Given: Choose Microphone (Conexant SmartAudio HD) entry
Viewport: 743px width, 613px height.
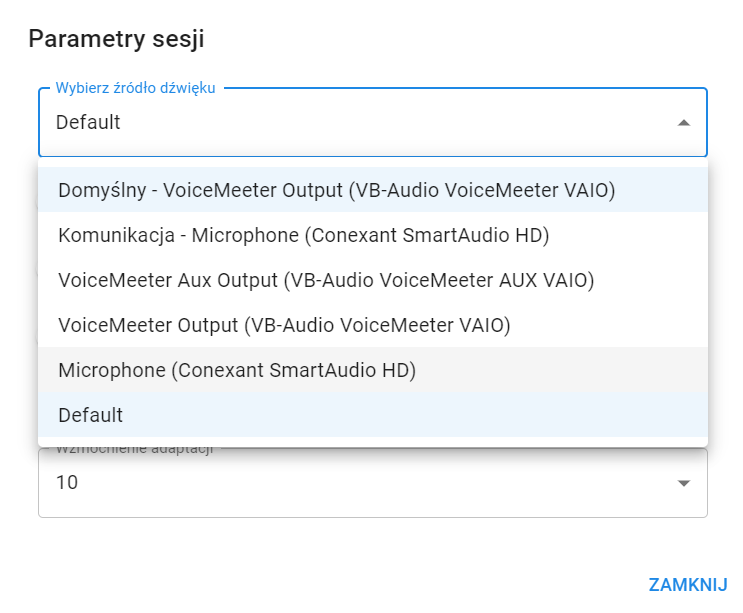Looking at the screenshot, I should pyautogui.click(x=237, y=370).
